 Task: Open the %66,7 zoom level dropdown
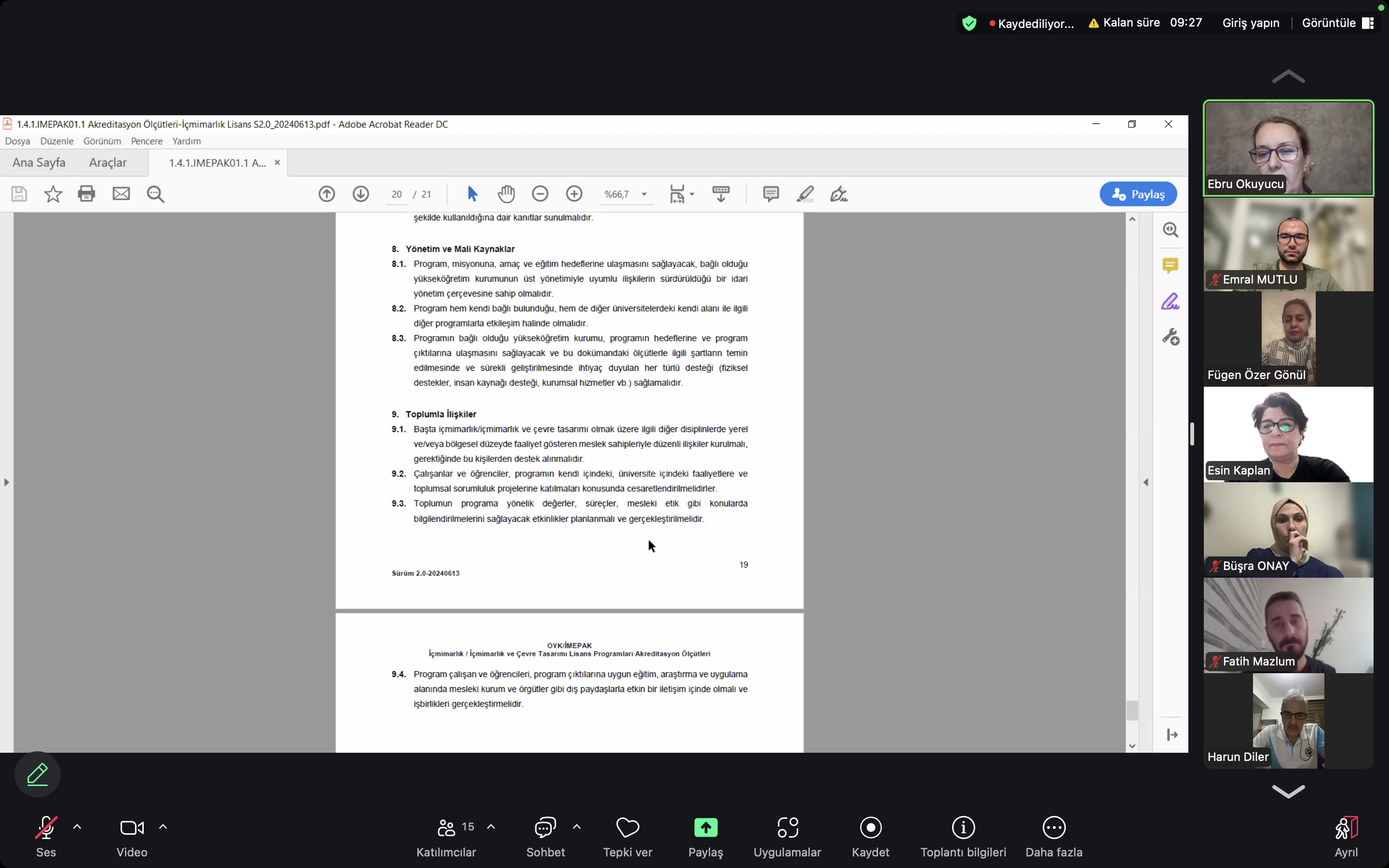pyautogui.click(x=644, y=194)
